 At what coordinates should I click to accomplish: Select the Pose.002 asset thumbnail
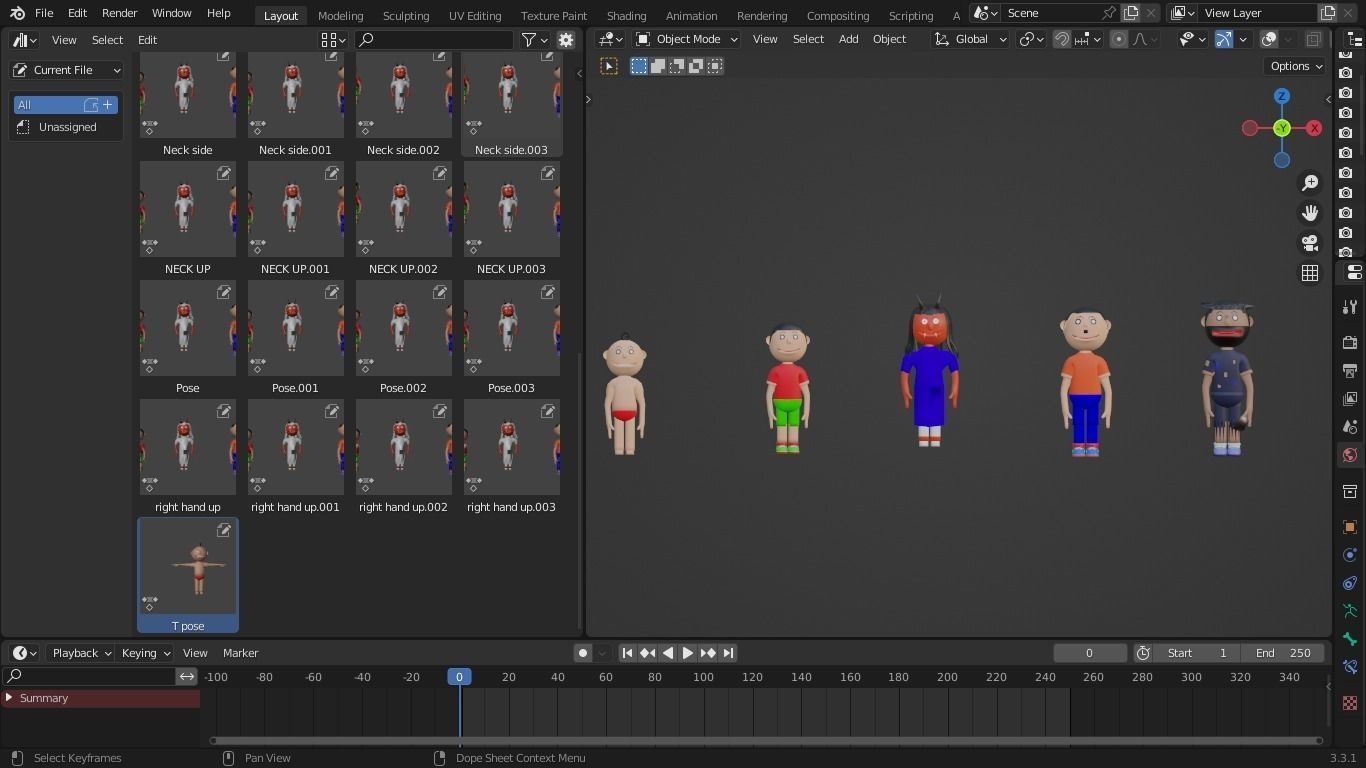(x=404, y=328)
